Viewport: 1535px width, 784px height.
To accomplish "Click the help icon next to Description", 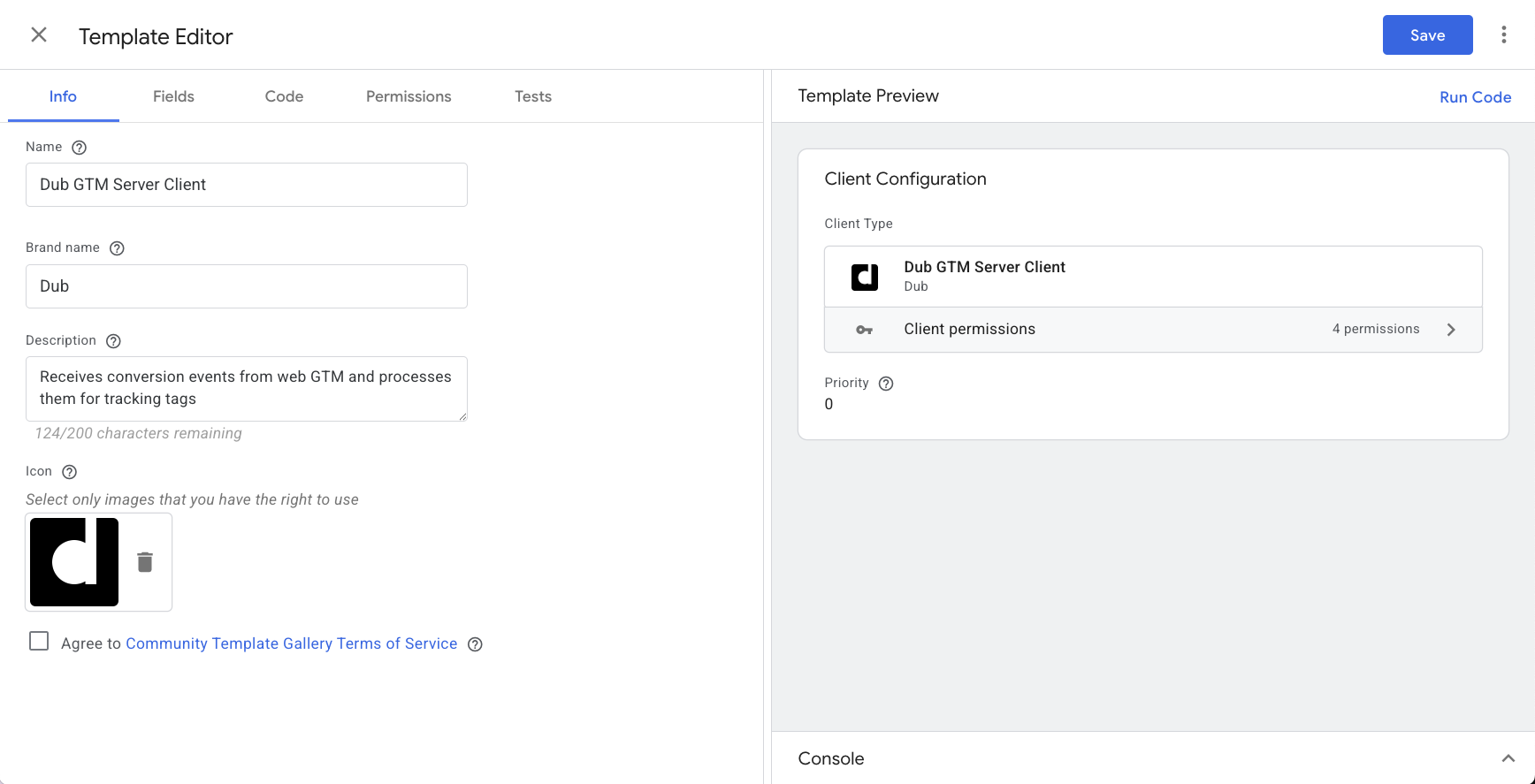I will pyautogui.click(x=113, y=341).
